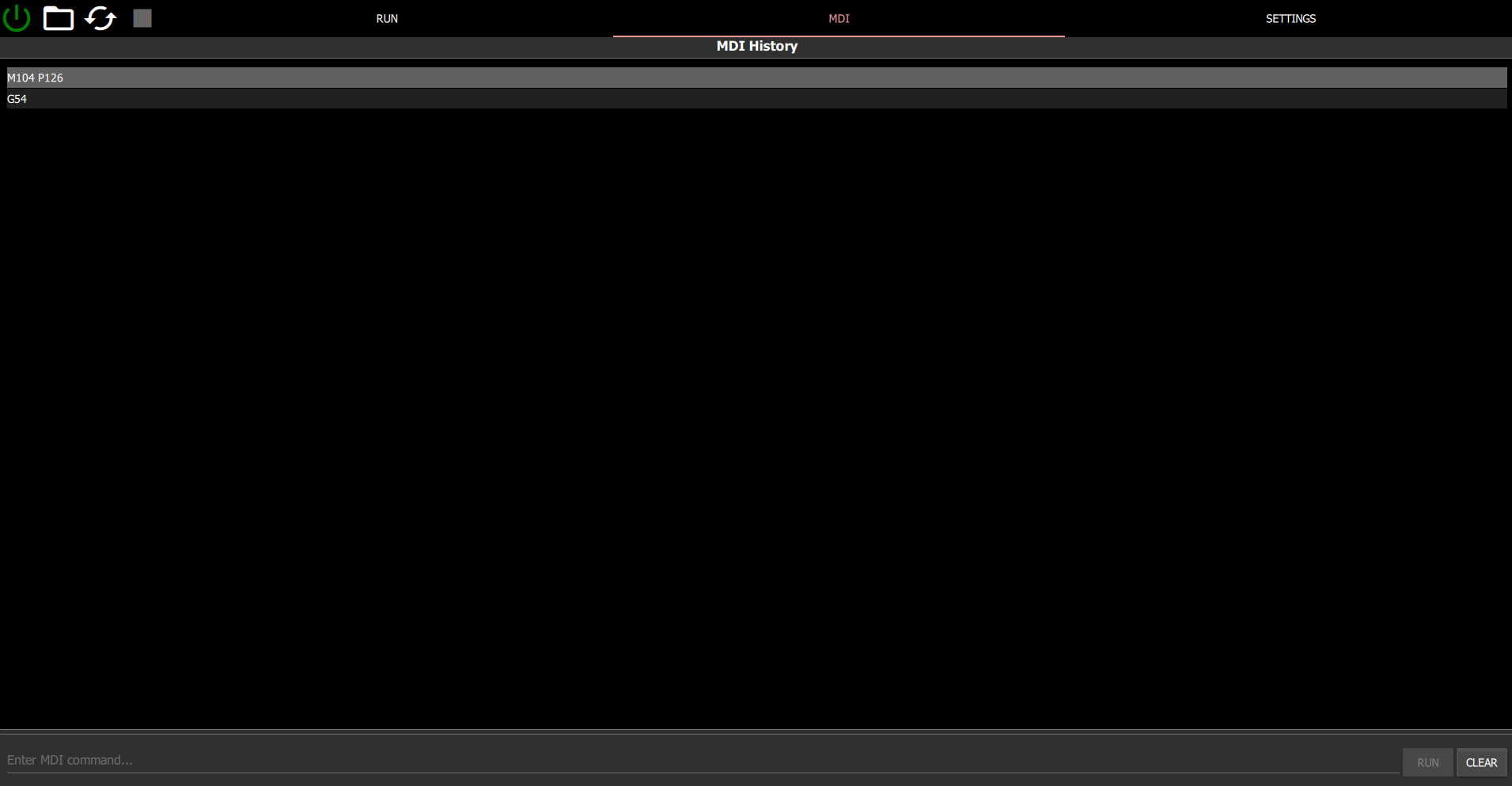Select the G54 history entry

pyautogui.click(x=756, y=99)
